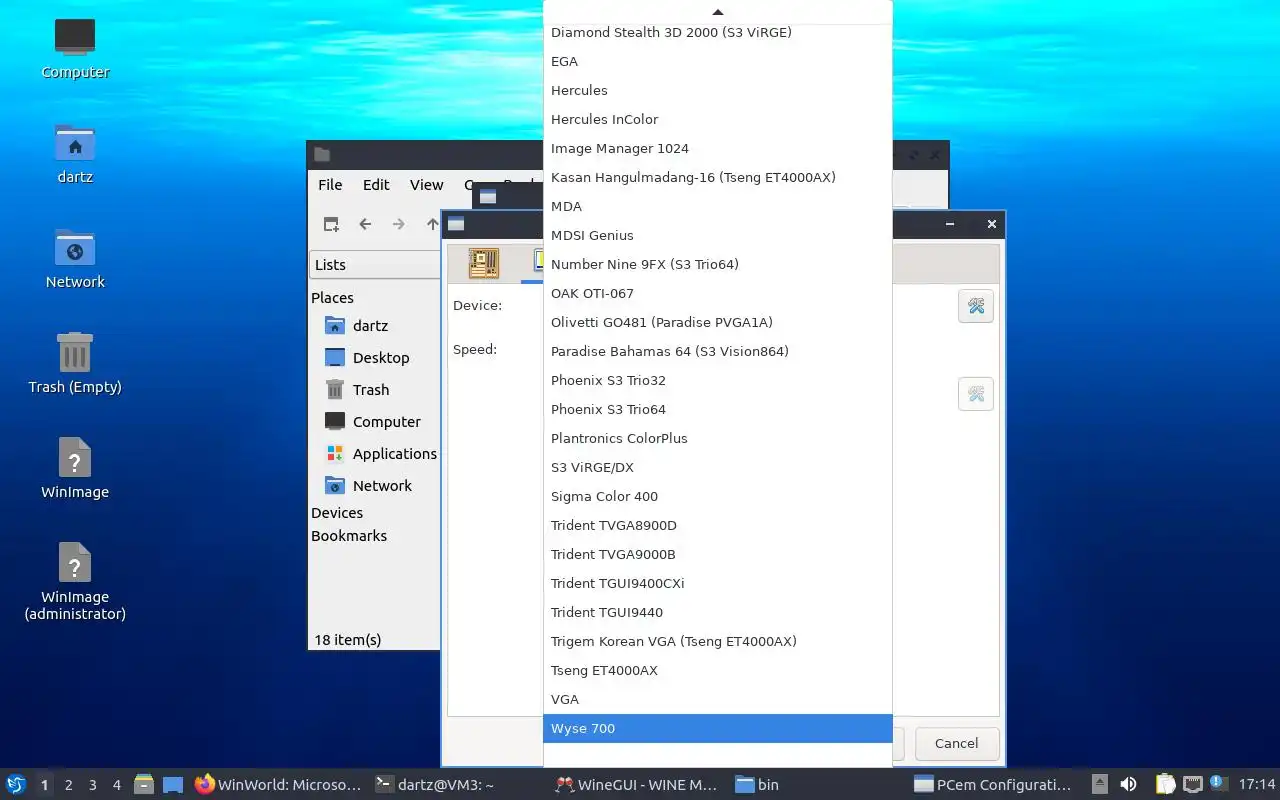Switch to the Firefox WinWorld taskbar window
The image size is (1280, 800).
pos(278,785)
